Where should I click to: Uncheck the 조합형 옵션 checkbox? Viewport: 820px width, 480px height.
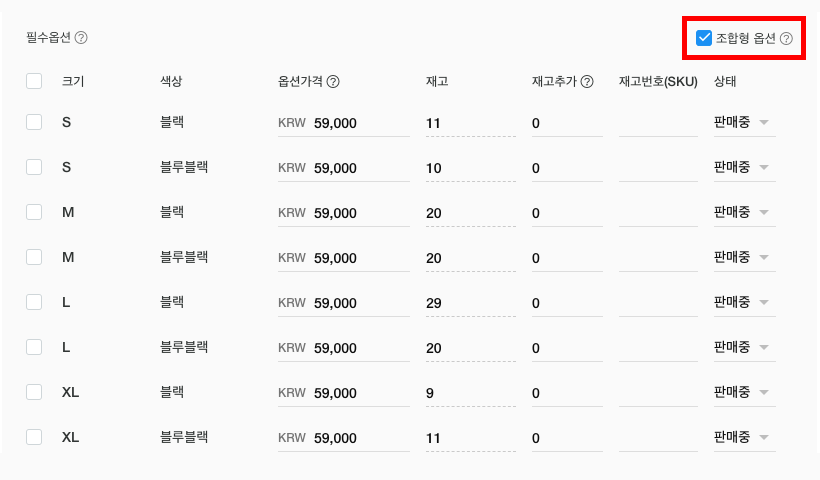(704, 39)
